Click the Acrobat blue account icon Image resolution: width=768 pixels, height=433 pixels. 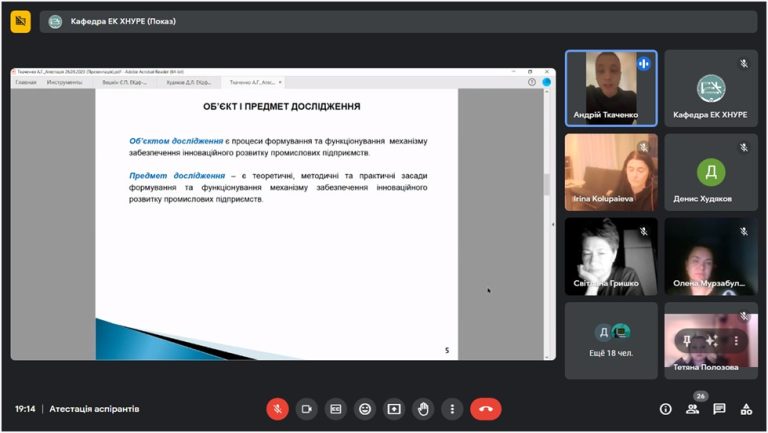pyautogui.click(x=547, y=82)
